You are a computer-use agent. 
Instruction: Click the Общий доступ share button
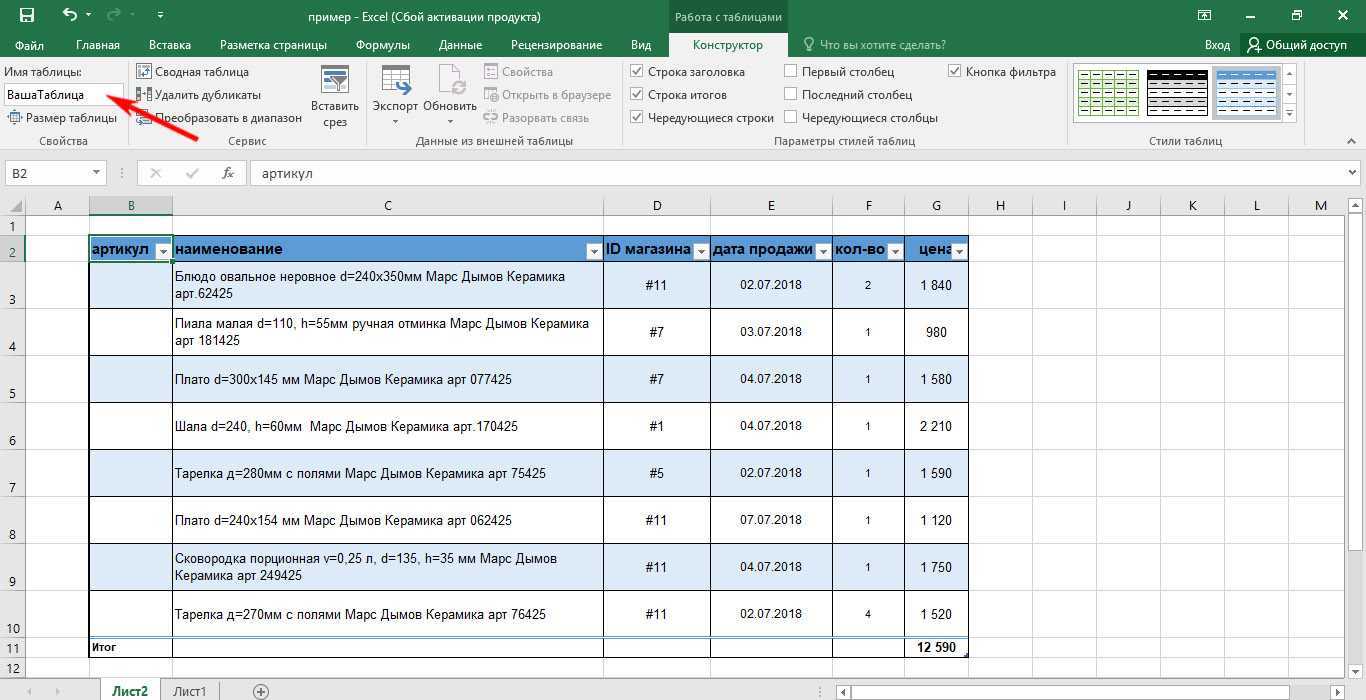(x=1296, y=45)
